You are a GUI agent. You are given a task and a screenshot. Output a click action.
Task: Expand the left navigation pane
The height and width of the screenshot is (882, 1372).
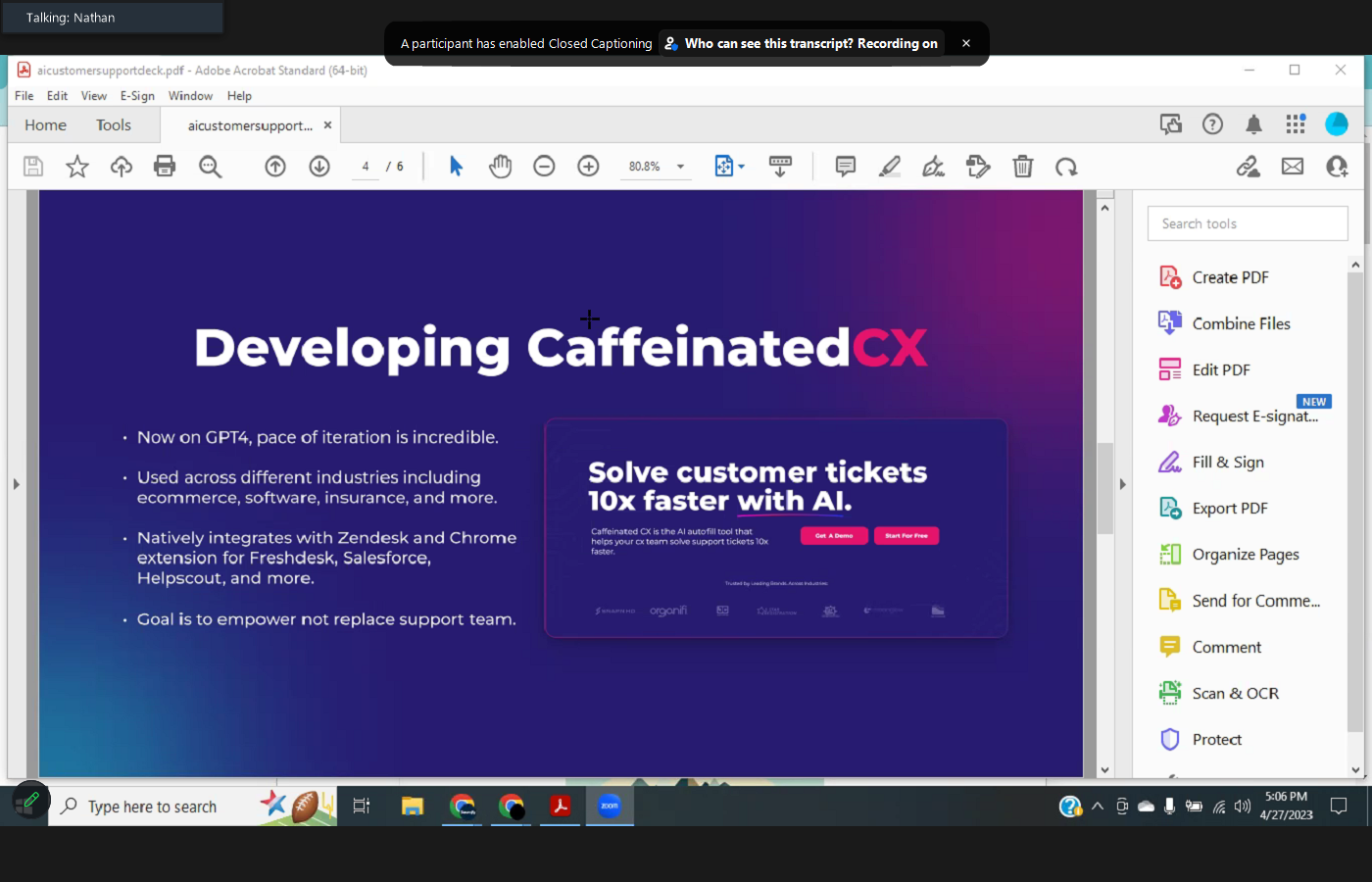point(16,484)
